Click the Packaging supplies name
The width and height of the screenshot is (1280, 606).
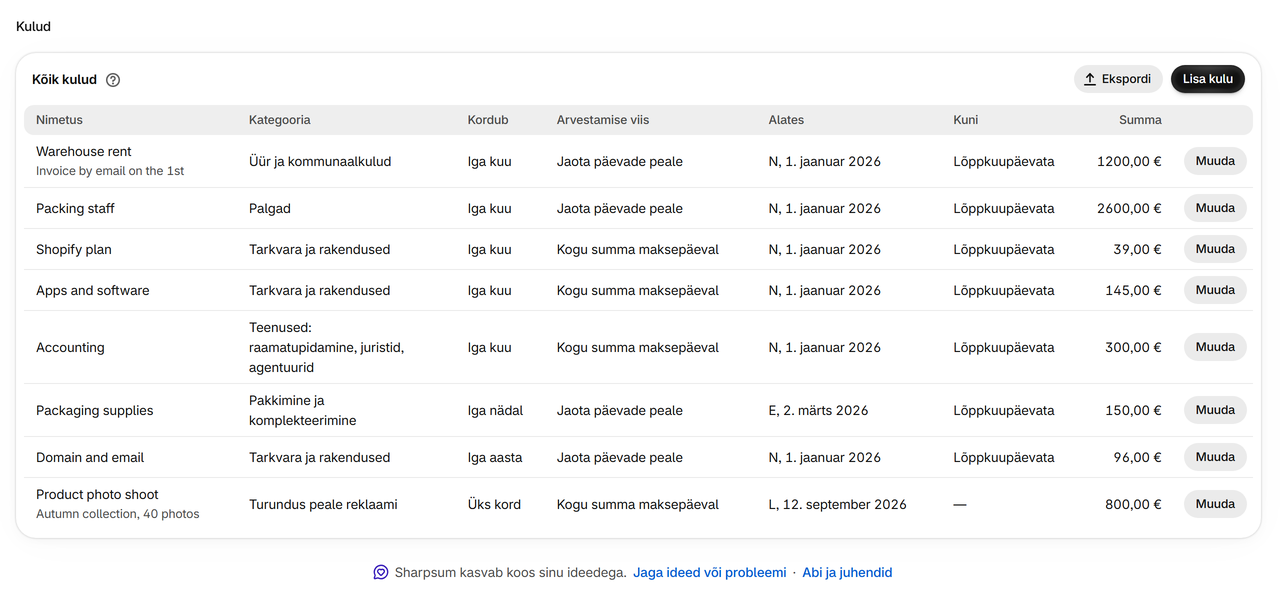coord(95,410)
